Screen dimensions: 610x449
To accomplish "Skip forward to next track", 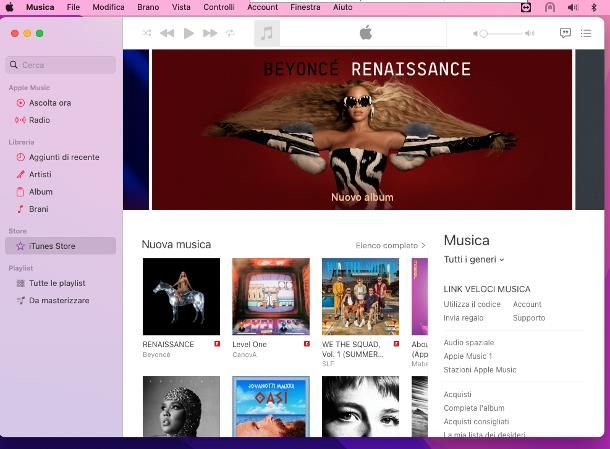I will coord(210,33).
